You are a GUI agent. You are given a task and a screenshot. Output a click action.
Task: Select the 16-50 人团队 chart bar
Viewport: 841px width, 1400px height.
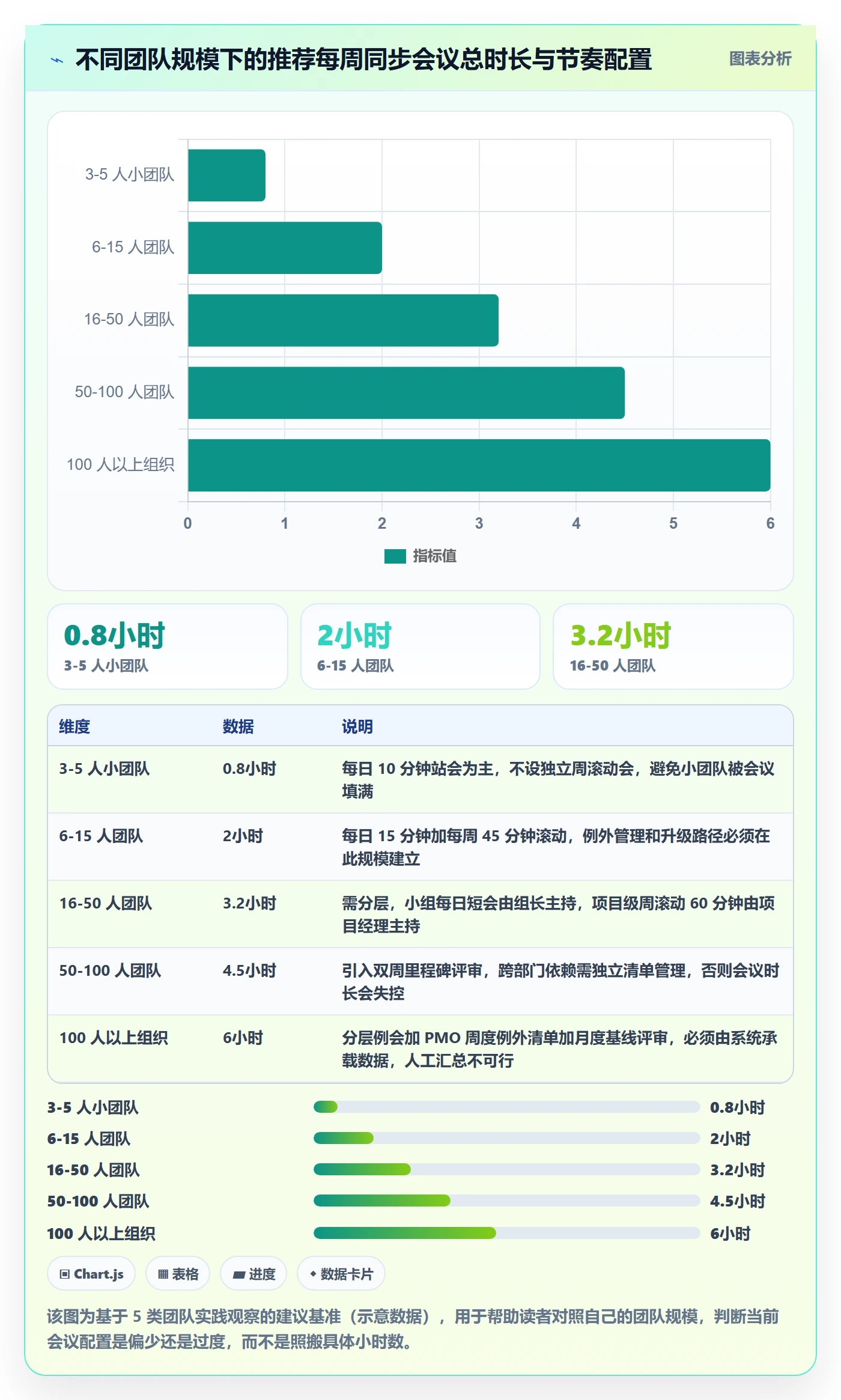(x=343, y=320)
